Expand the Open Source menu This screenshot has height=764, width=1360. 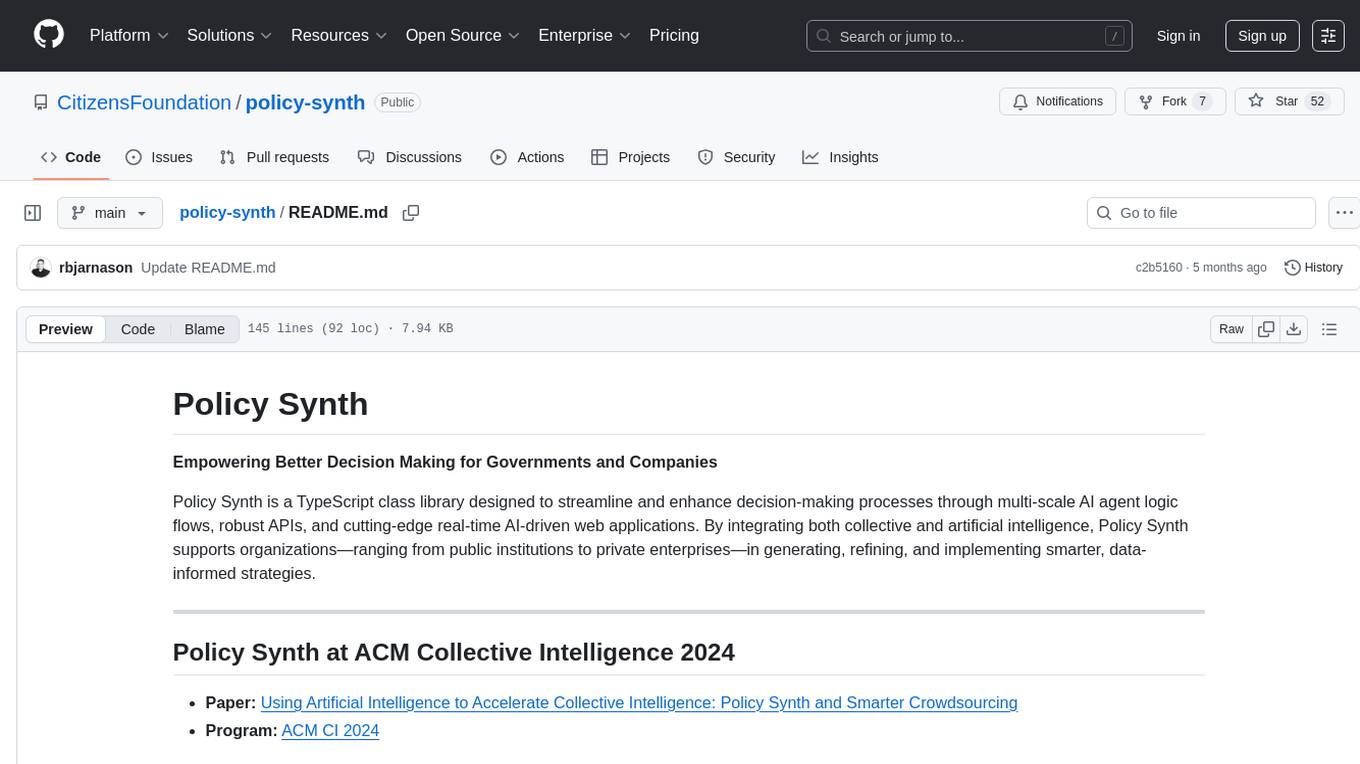point(462,35)
